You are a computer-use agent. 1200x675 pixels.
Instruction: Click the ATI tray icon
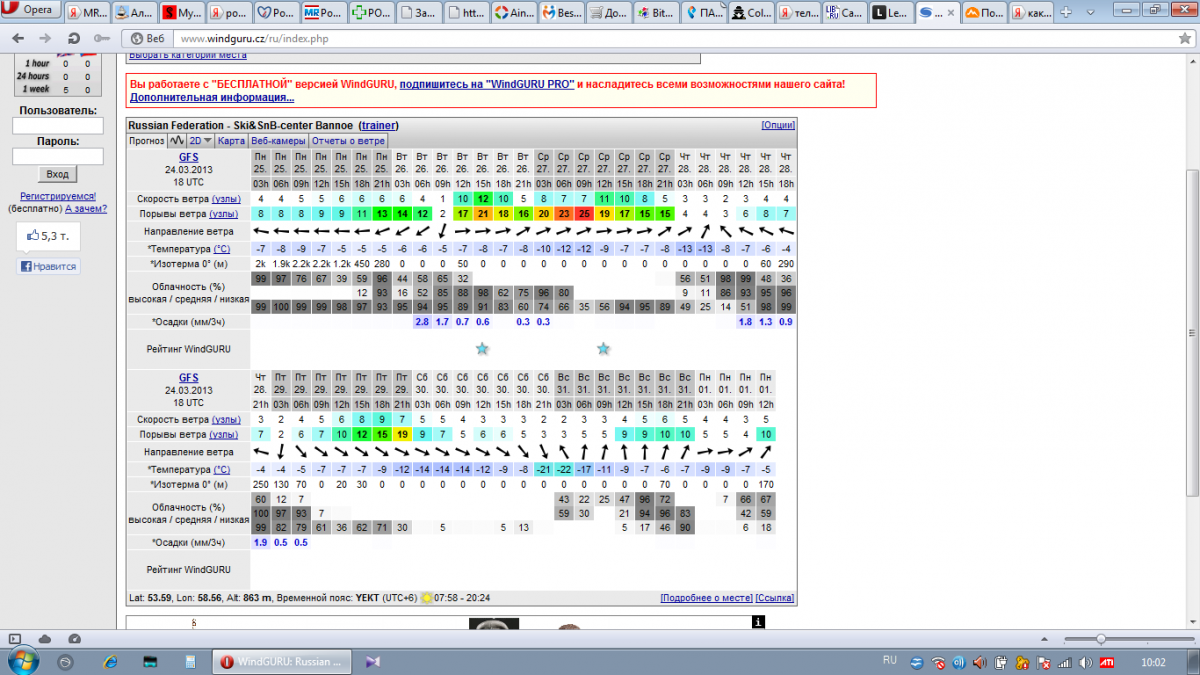click(x=1108, y=662)
